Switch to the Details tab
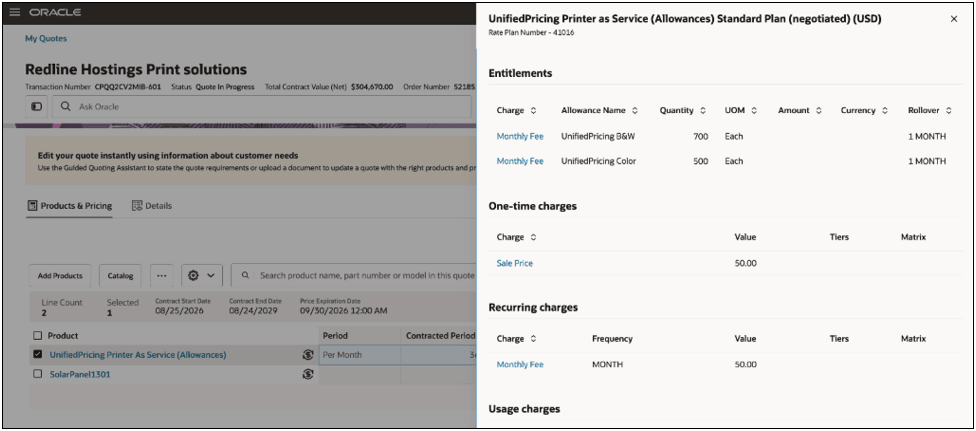The width and height of the screenshot is (976, 431). click(152, 206)
